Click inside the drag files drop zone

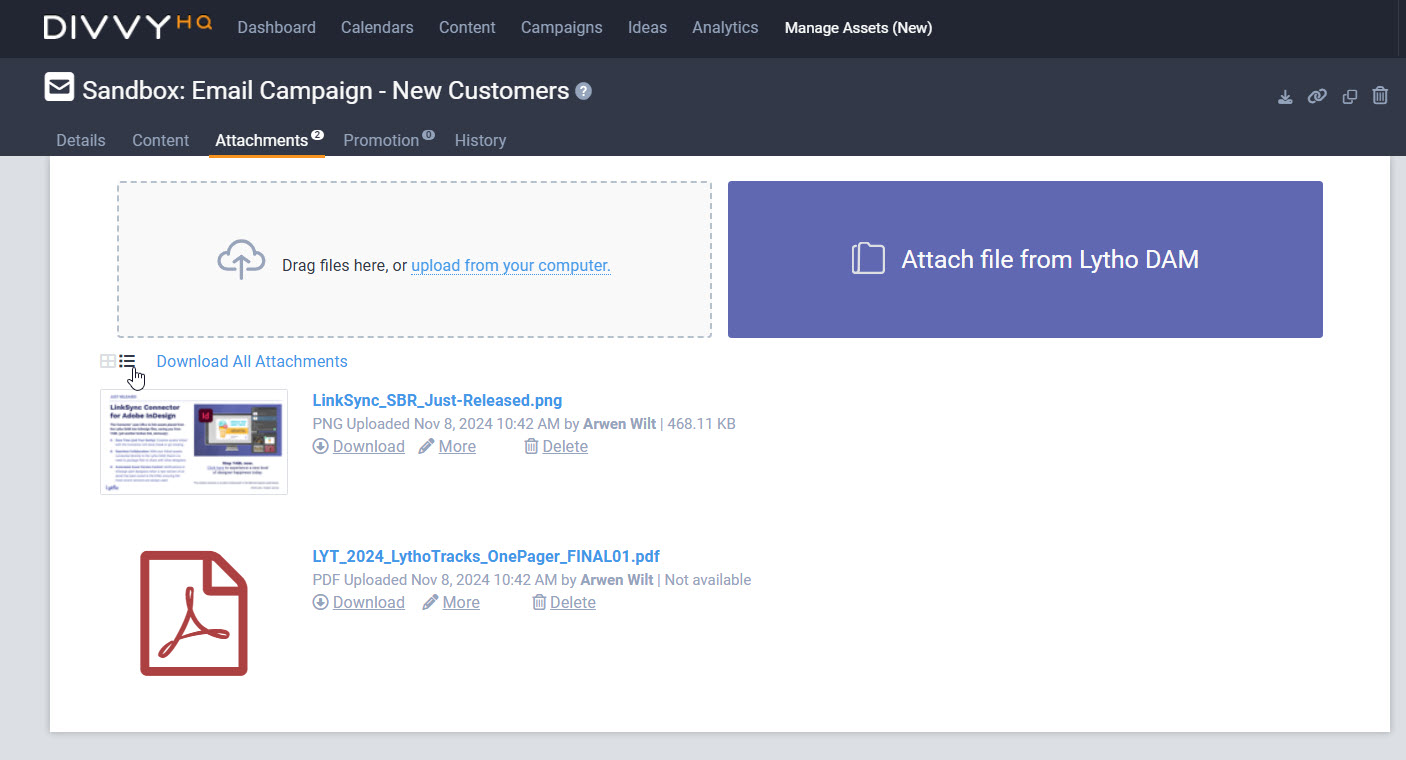(414, 259)
